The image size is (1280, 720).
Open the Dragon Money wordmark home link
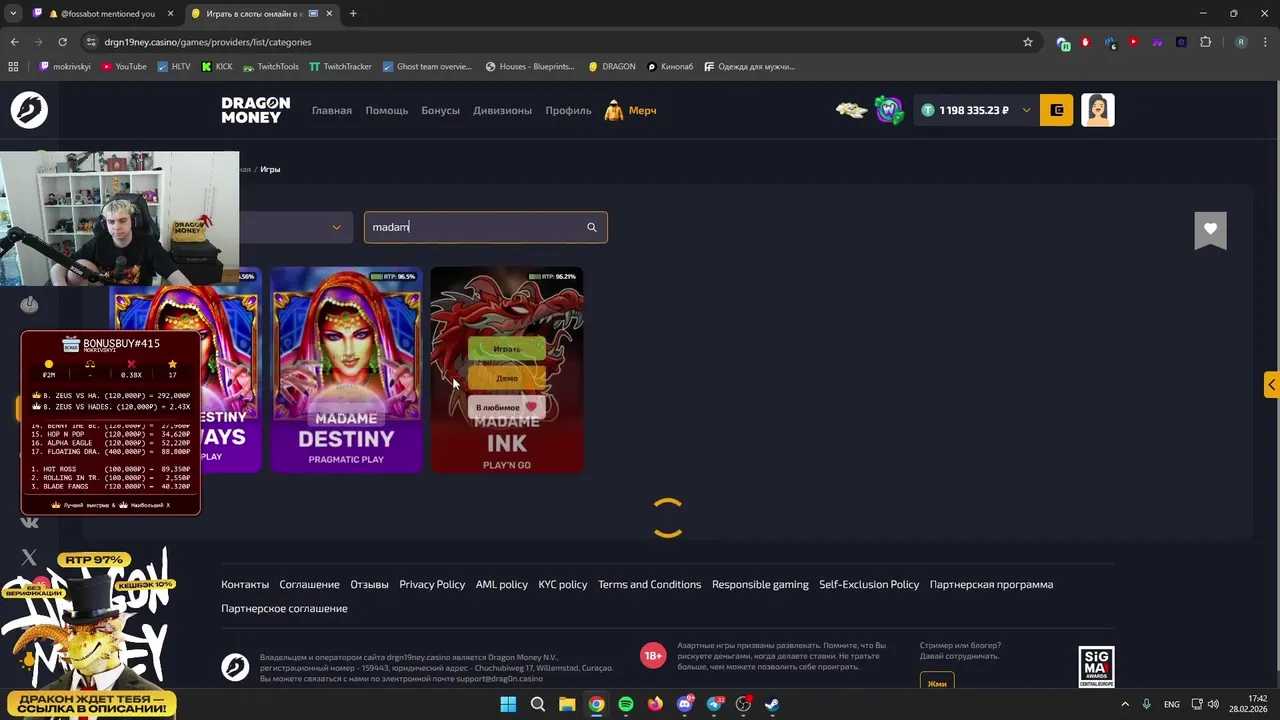click(256, 110)
